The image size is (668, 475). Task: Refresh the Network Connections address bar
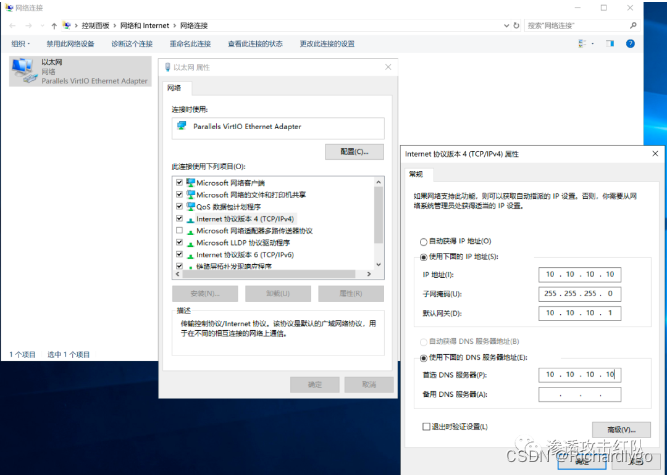click(516, 26)
